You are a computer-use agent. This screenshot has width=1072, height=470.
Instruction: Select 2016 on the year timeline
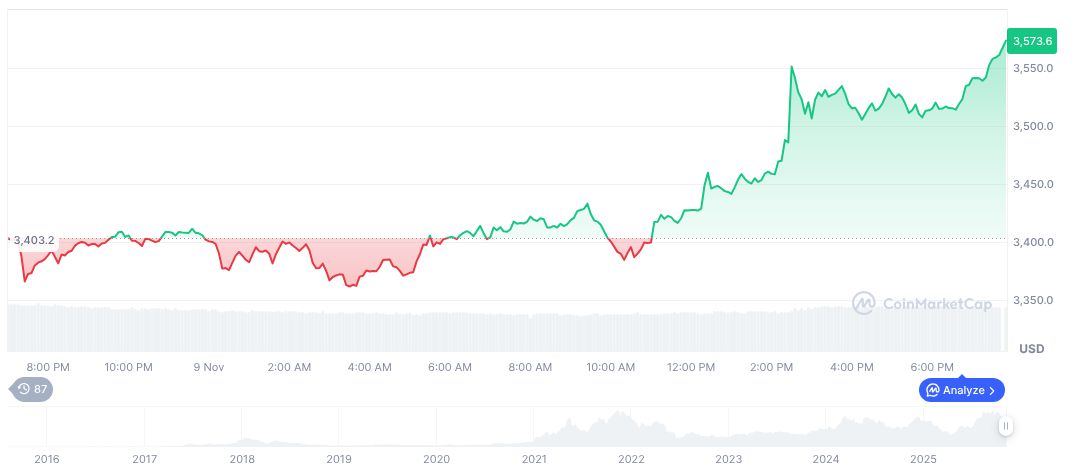[47, 459]
